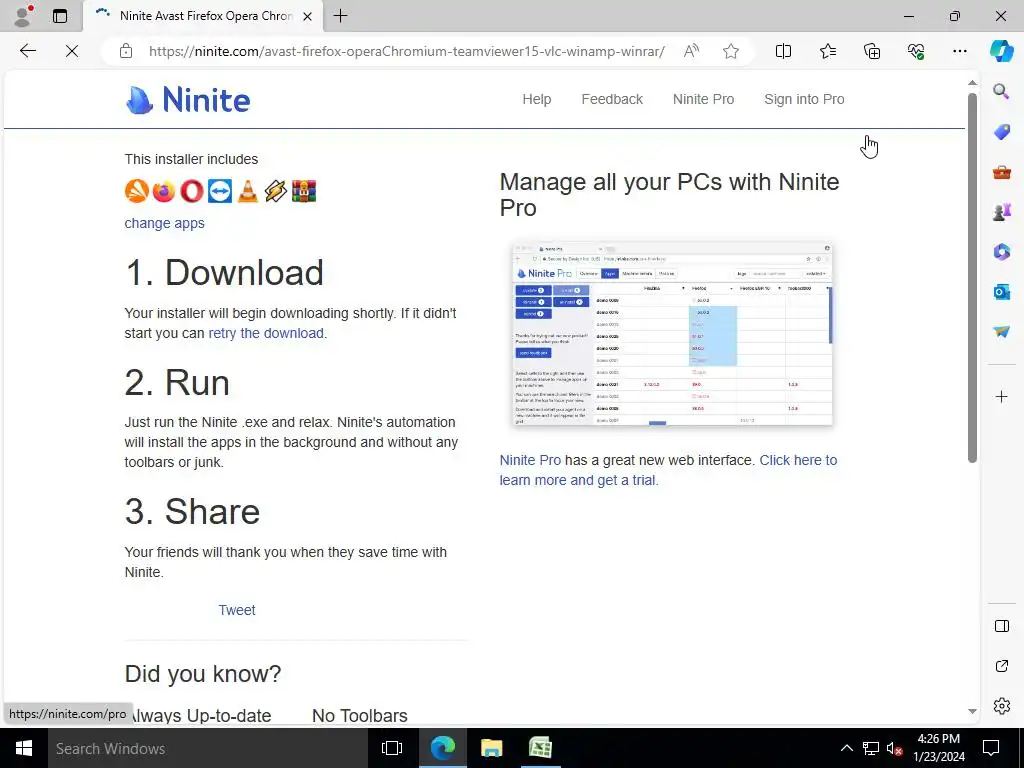Screen dimensions: 1024x768
Task: Open the notification center
Action: (991, 748)
